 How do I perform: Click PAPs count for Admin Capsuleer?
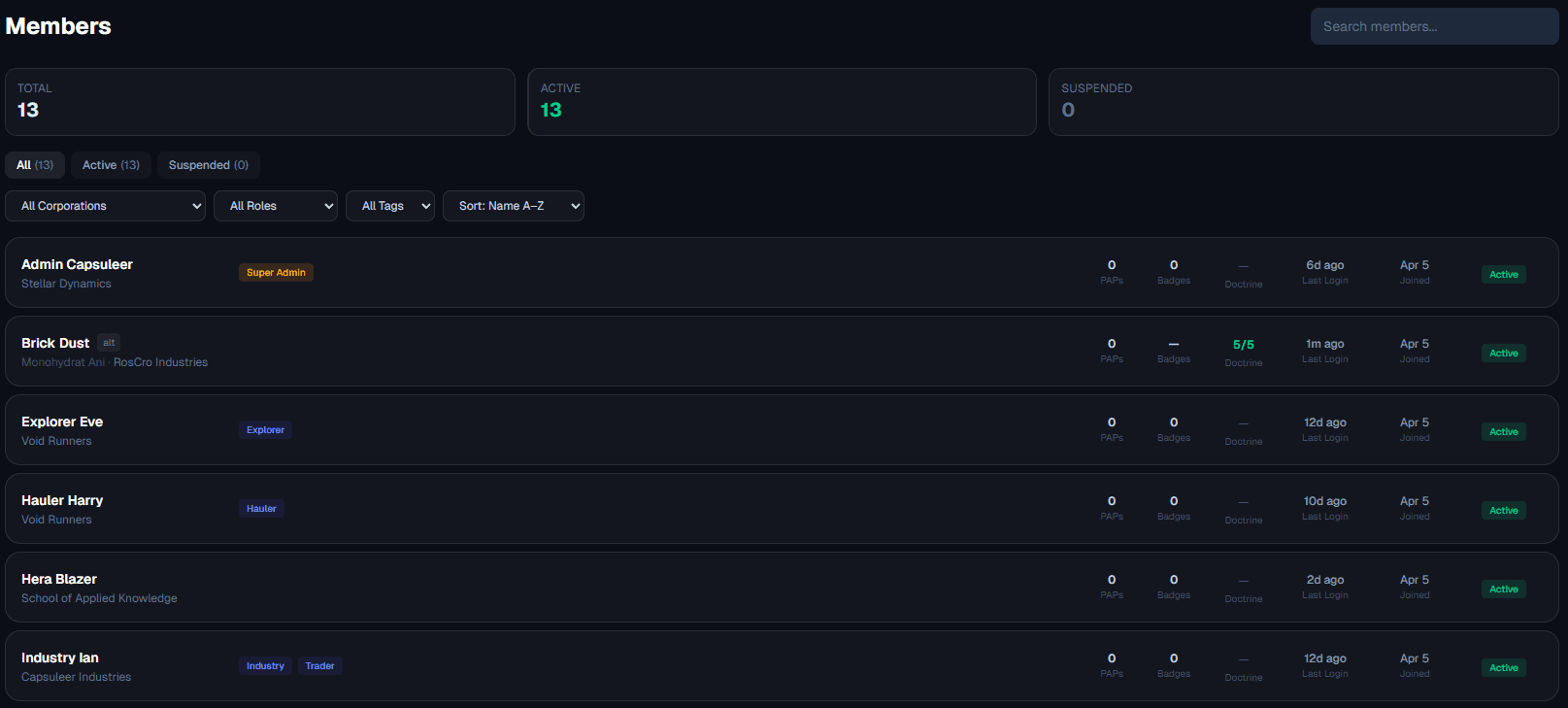(x=1112, y=265)
